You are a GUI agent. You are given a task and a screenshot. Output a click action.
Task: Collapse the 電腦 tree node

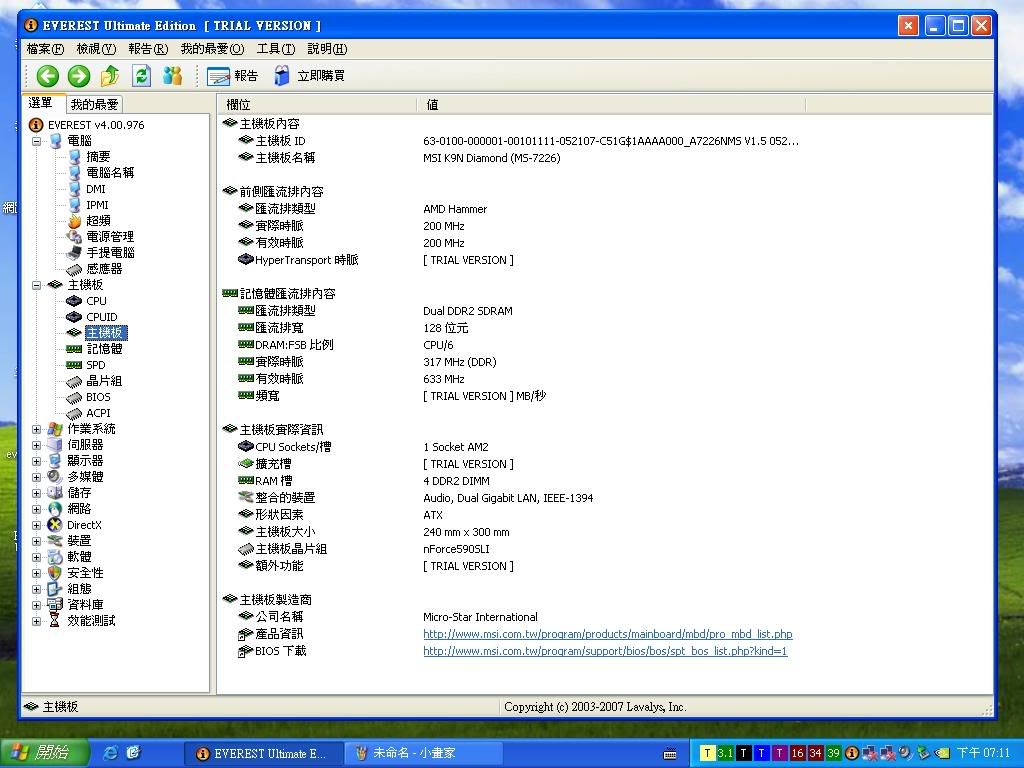[x=37, y=141]
